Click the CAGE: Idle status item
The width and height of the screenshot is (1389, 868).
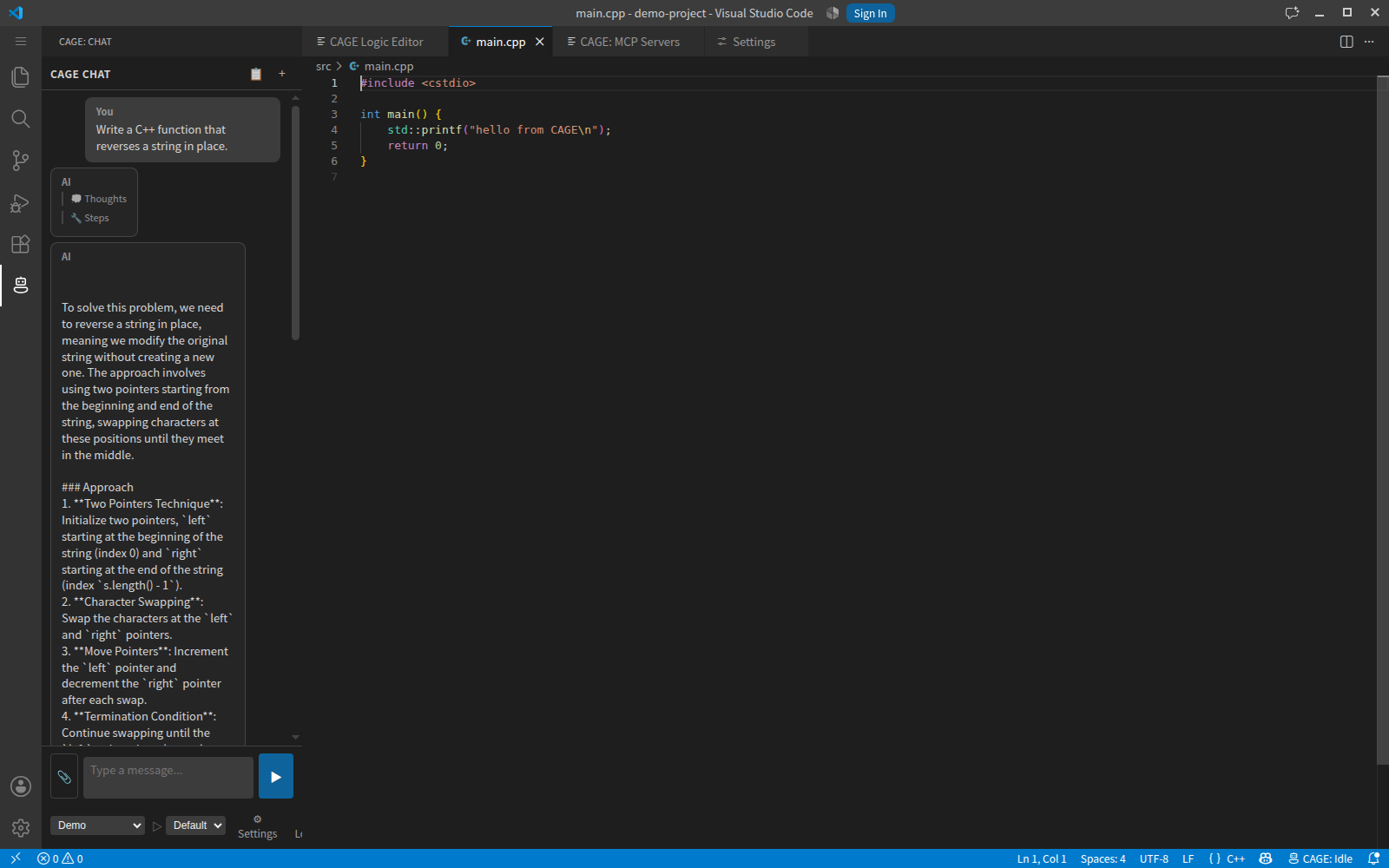tap(1320, 858)
